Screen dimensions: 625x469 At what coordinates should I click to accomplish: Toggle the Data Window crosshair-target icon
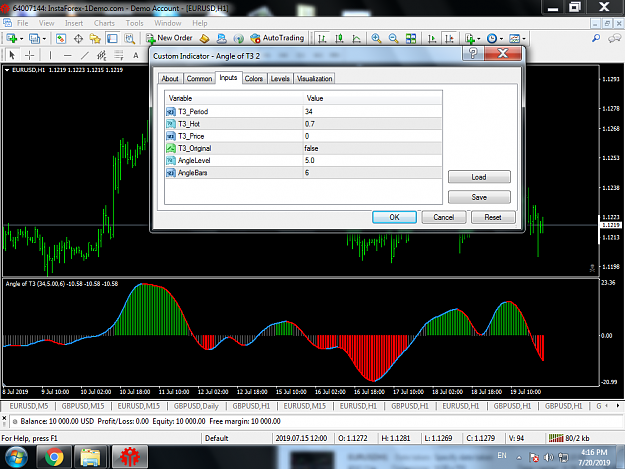click(79, 39)
